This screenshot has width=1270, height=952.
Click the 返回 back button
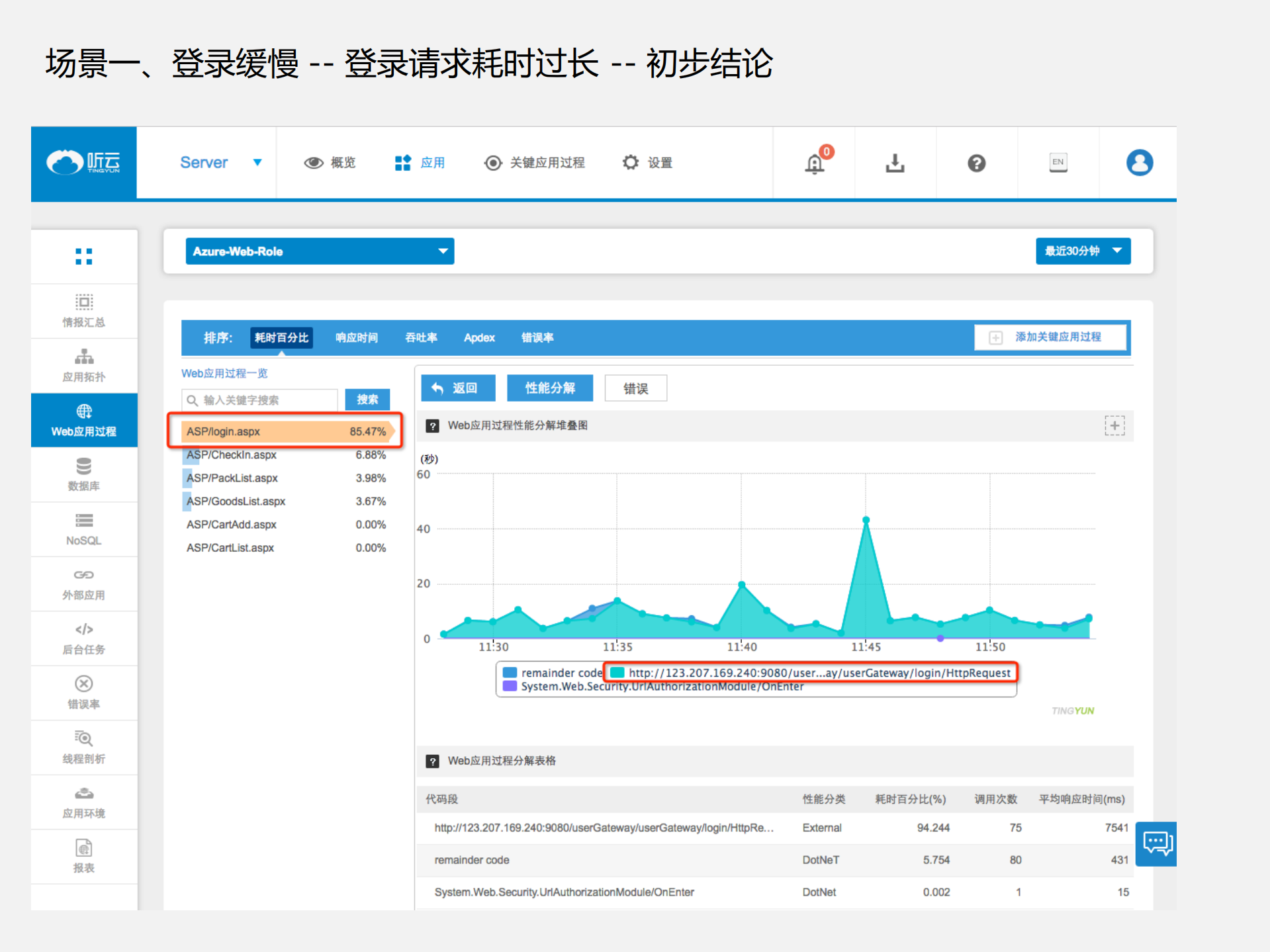coord(458,388)
